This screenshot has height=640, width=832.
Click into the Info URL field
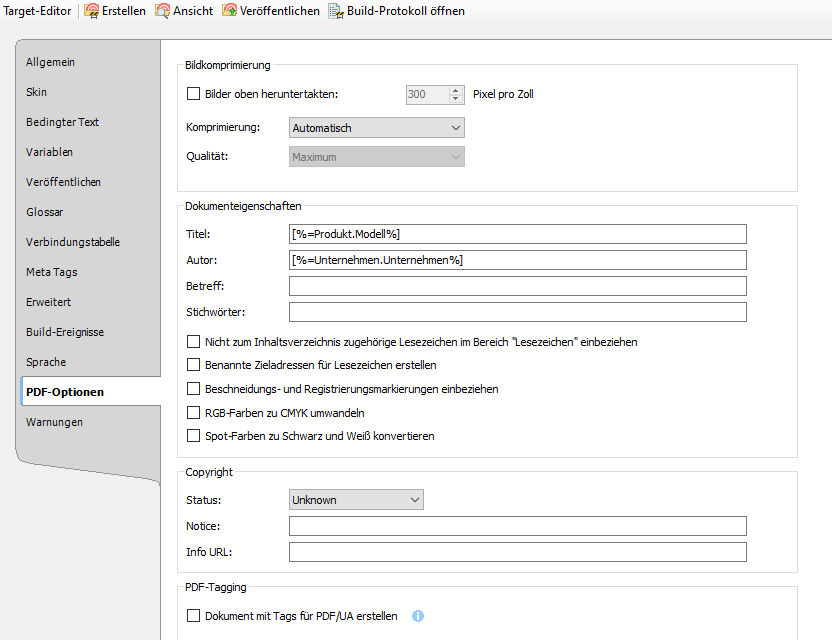(517, 552)
